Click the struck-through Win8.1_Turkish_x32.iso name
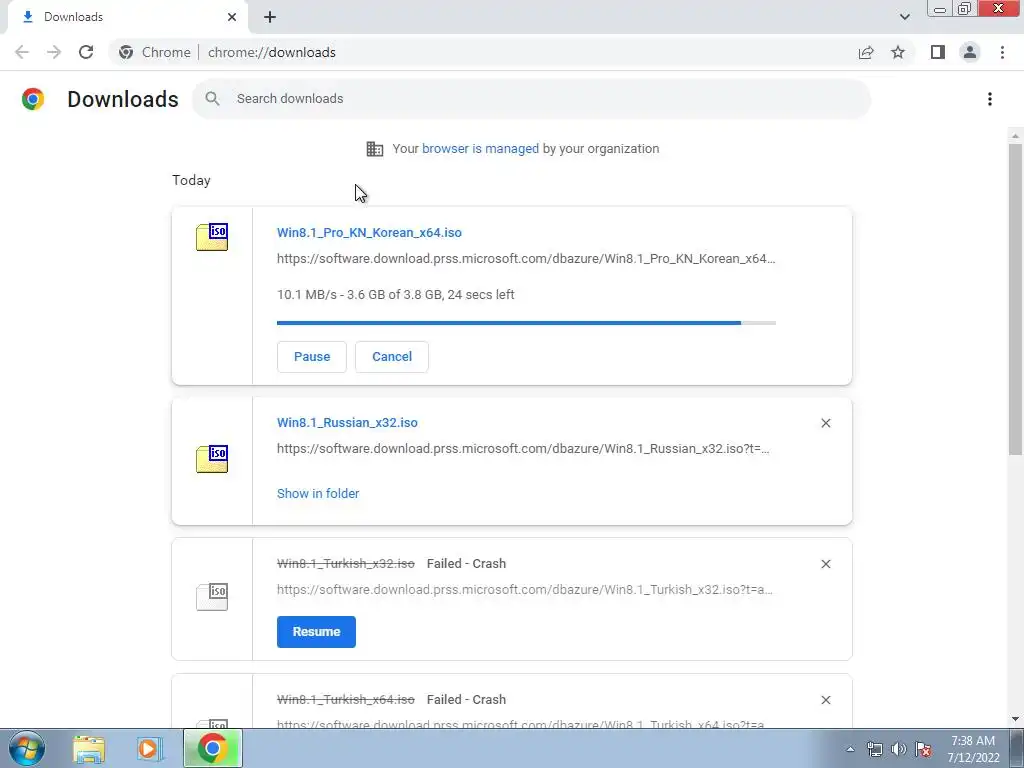 point(345,564)
